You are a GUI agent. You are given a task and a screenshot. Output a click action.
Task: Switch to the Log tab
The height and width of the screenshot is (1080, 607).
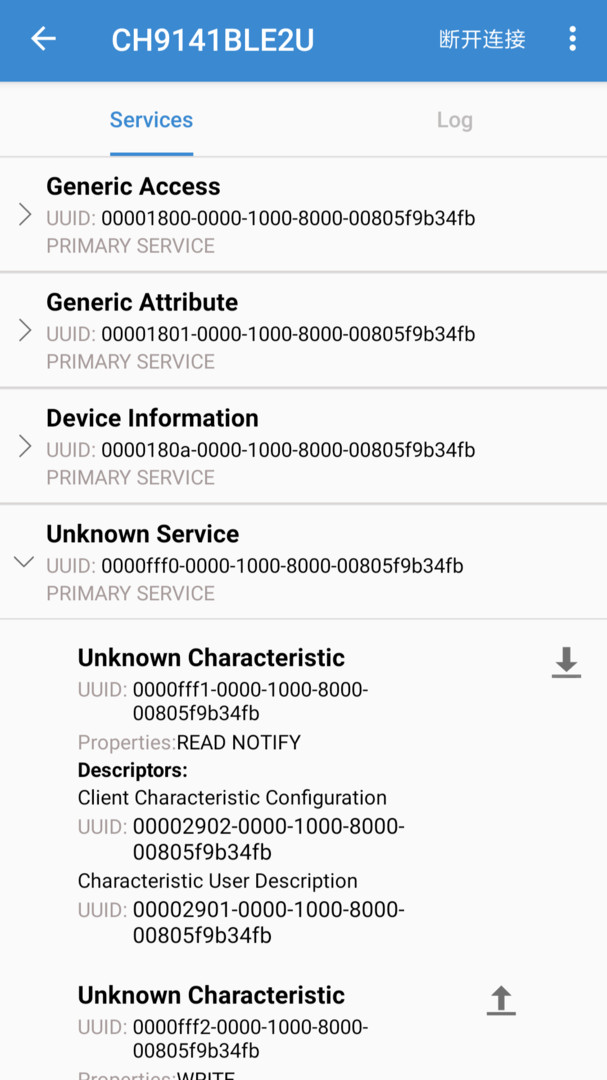point(454,120)
